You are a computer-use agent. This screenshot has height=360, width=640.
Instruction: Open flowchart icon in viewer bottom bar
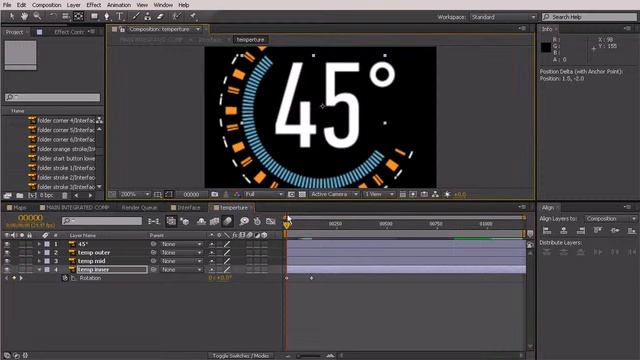coord(436,194)
